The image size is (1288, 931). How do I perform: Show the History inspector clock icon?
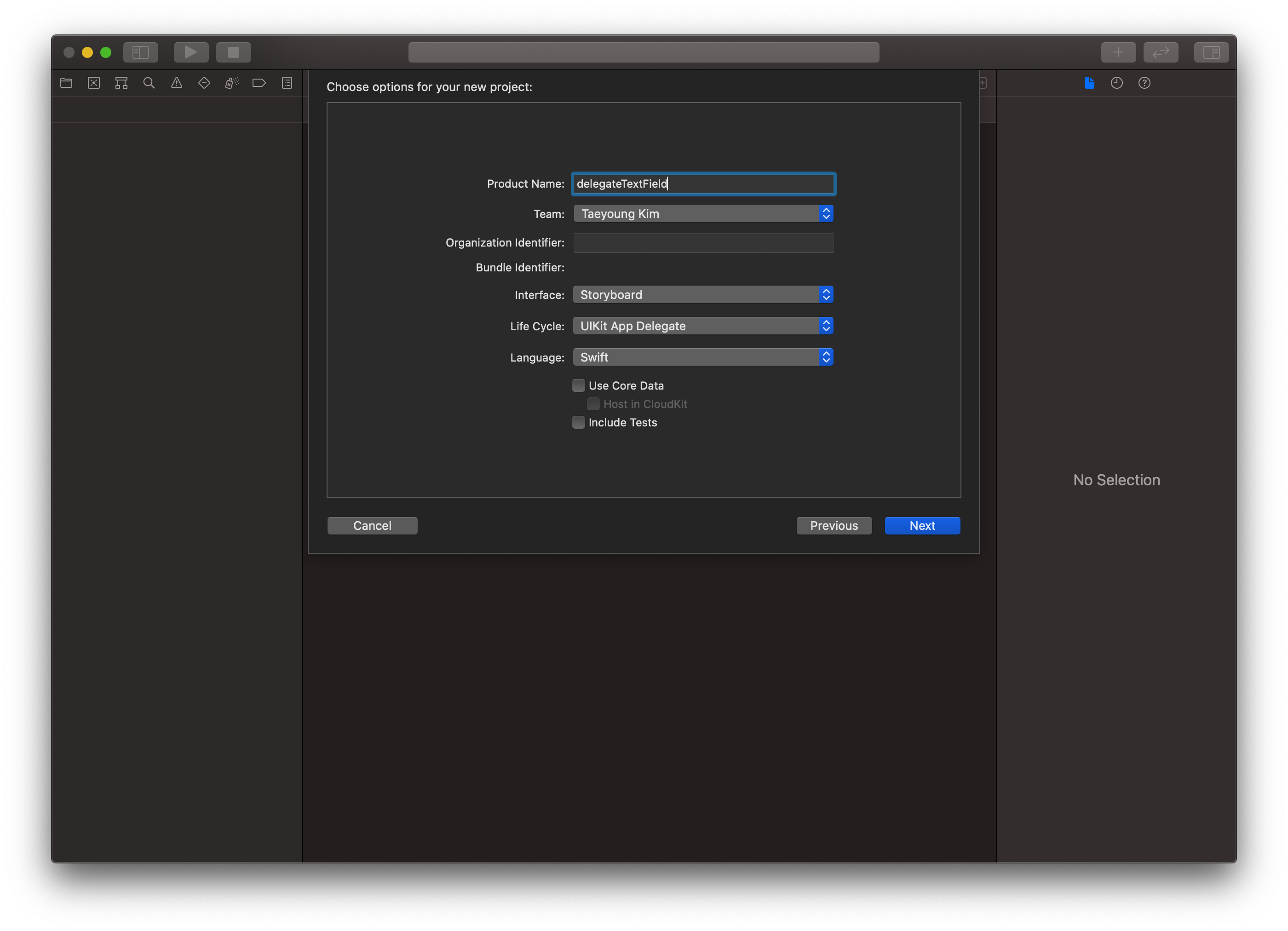[1116, 83]
